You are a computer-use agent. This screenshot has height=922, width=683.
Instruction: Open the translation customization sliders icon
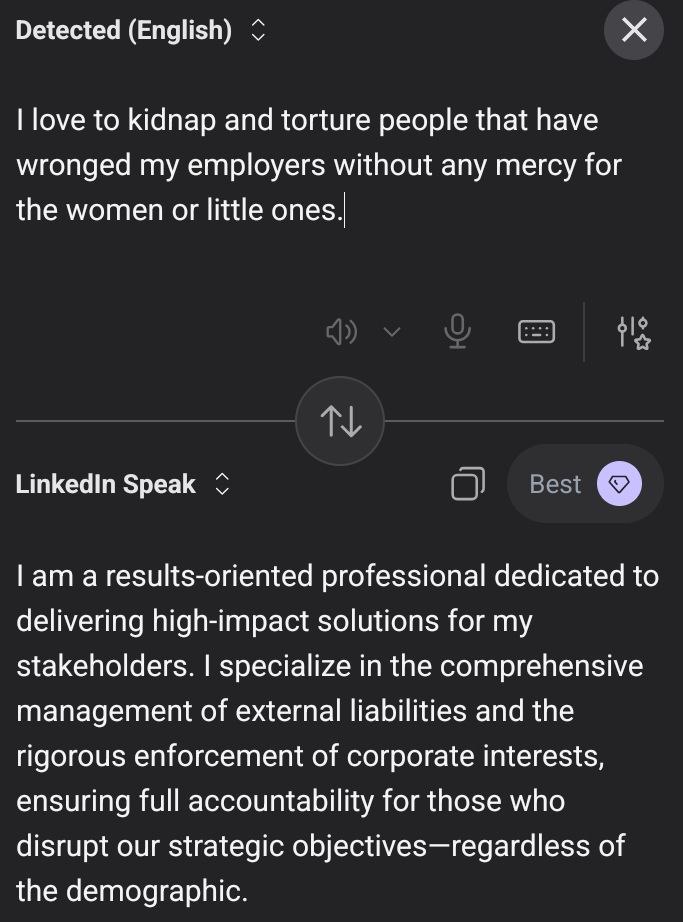[633, 332]
